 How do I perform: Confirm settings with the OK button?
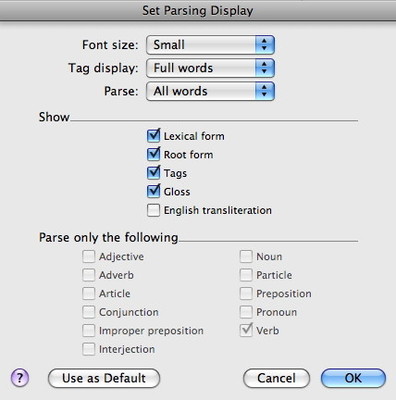pos(353,378)
